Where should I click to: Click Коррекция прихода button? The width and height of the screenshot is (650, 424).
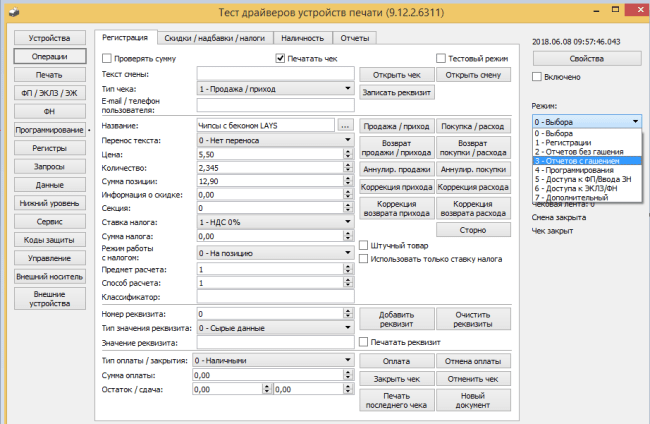pyautogui.click(x=397, y=187)
